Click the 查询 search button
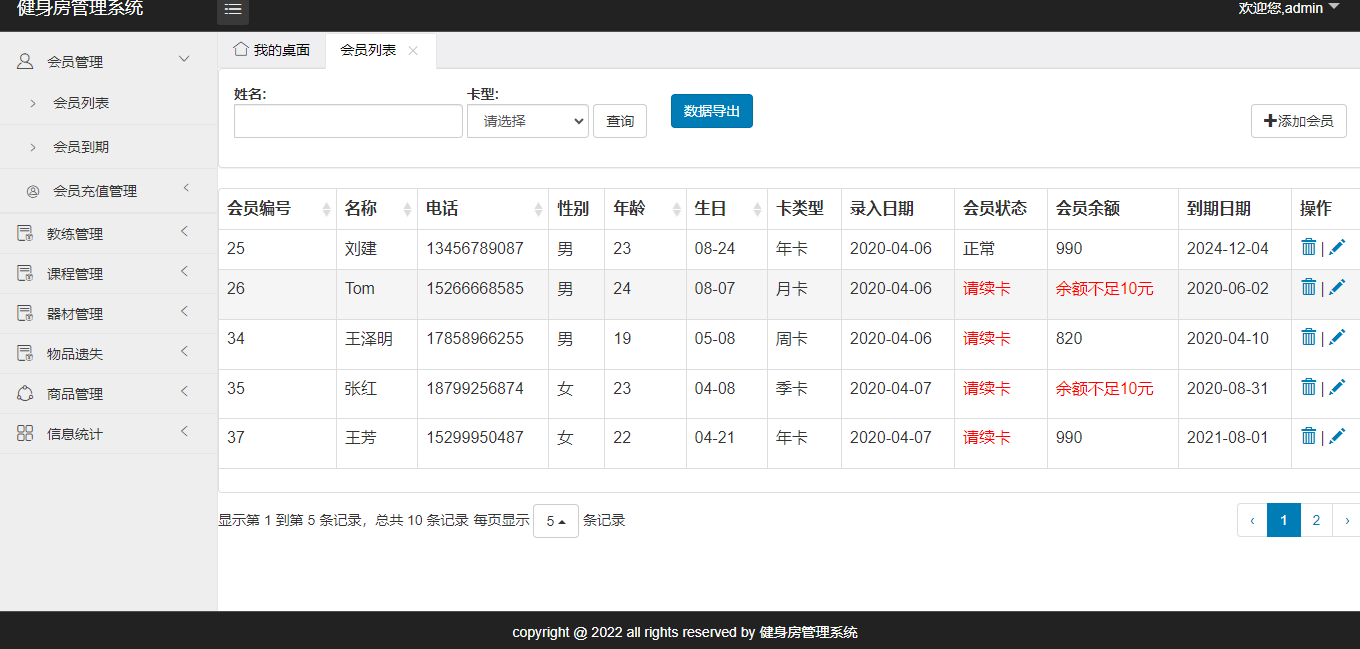Screen dimensions: 1360x649 (x=620, y=121)
